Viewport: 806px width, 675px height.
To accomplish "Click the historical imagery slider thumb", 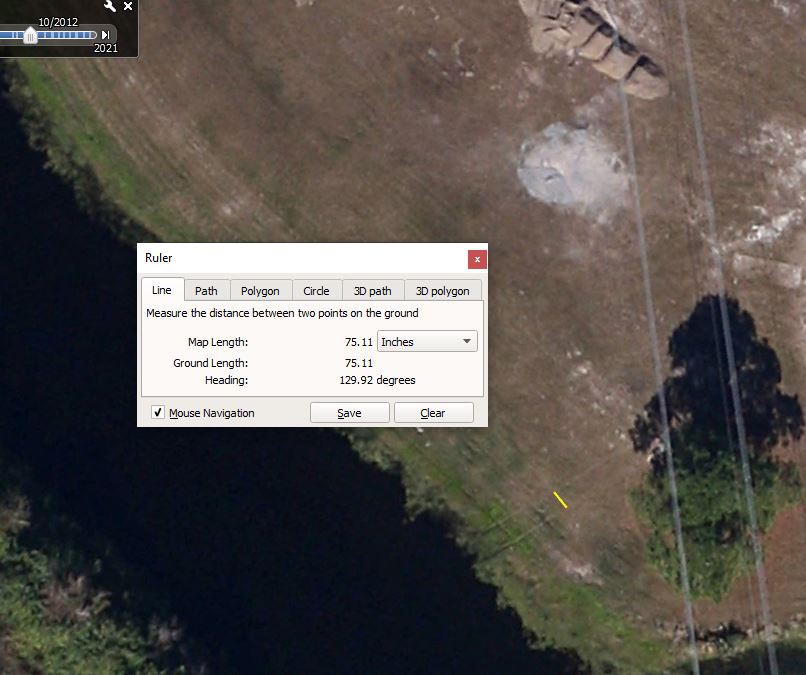I will pyautogui.click(x=30, y=35).
